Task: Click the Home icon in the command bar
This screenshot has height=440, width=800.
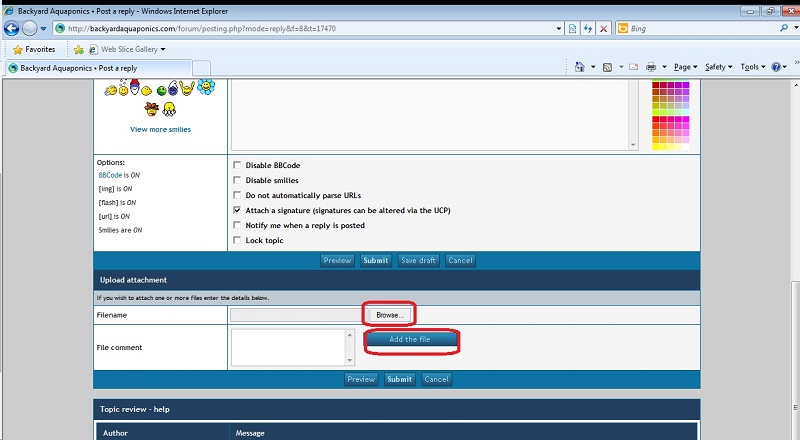Action: pyautogui.click(x=581, y=67)
